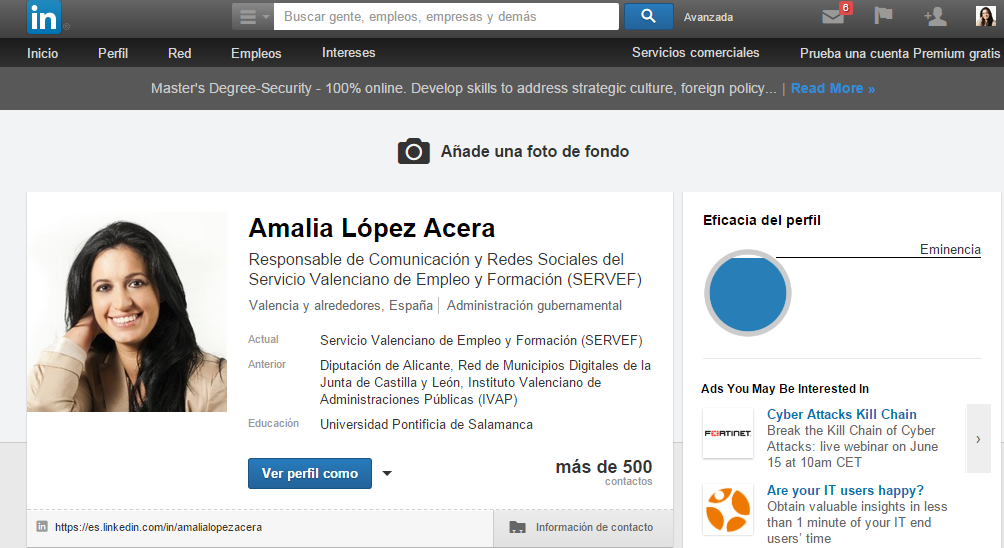Screen dimensions: 1004x548
Task: Expand the arrow next to Ver perfil como
Action: coord(388,474)
